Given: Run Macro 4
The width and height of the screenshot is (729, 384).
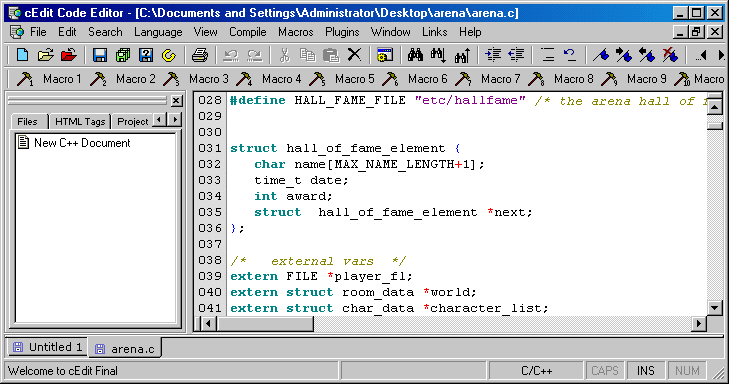Looking at the screenshot, I should pos(268,79).
